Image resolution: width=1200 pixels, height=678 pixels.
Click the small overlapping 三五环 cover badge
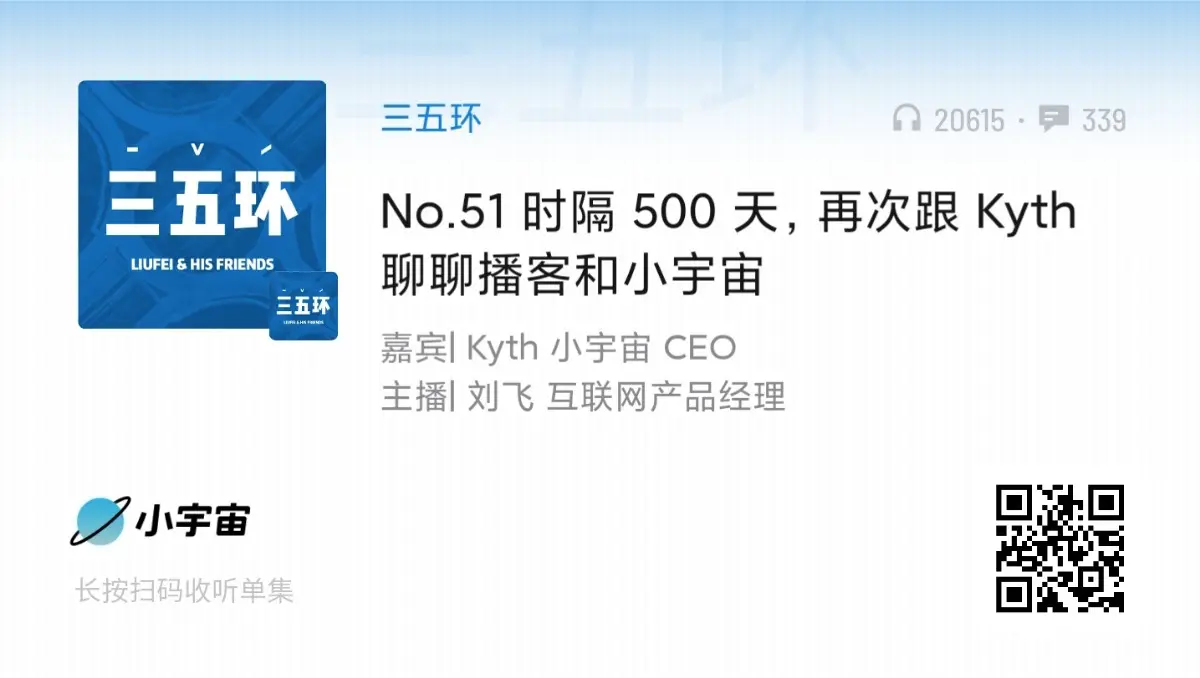tap(303, 306)
